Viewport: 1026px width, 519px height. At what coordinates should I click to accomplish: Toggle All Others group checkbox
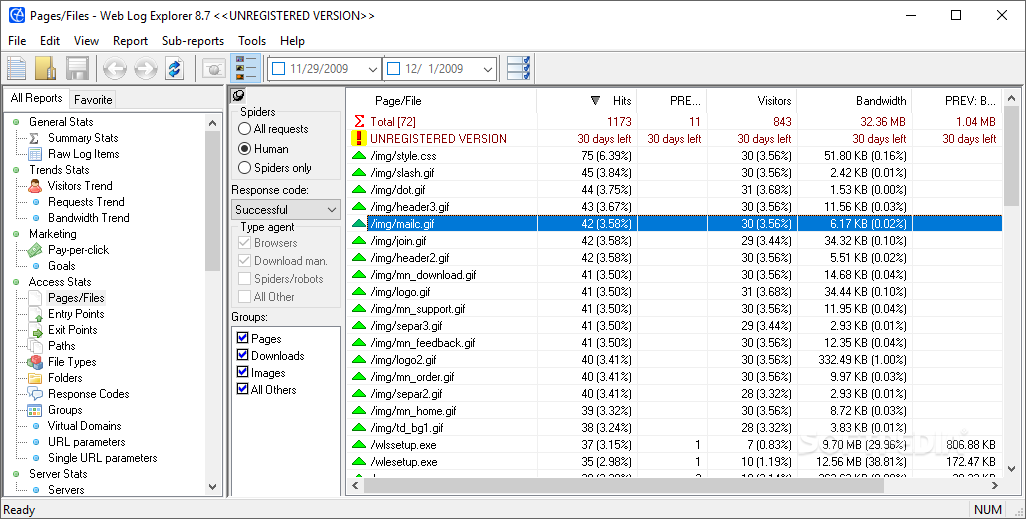coord(242,389)
